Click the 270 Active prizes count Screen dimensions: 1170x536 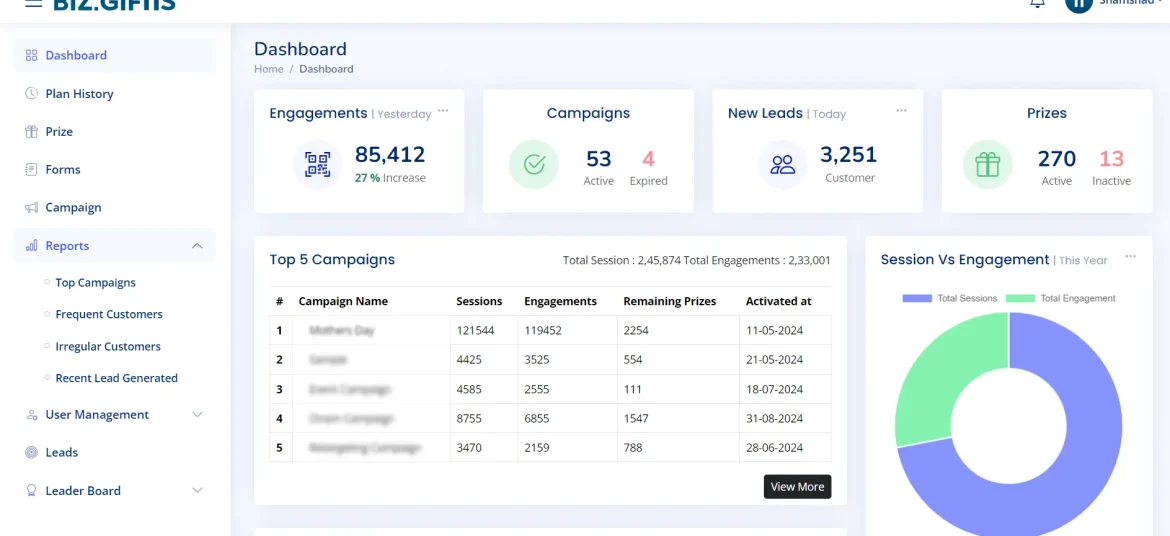pyautogui.click(x=1057, y=159)
